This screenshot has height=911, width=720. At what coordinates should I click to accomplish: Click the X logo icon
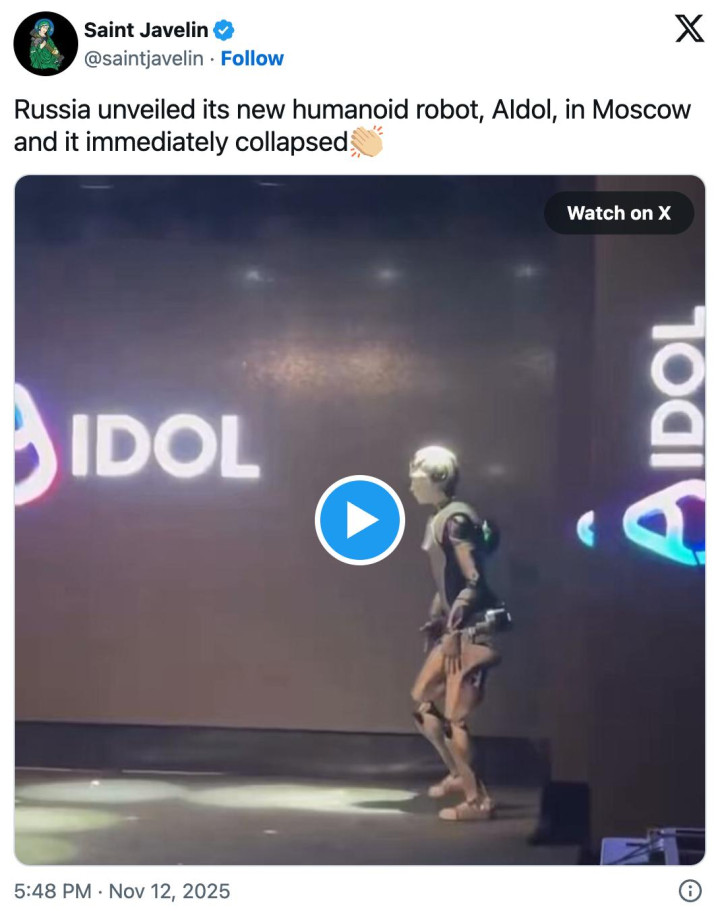pos(689,28)
